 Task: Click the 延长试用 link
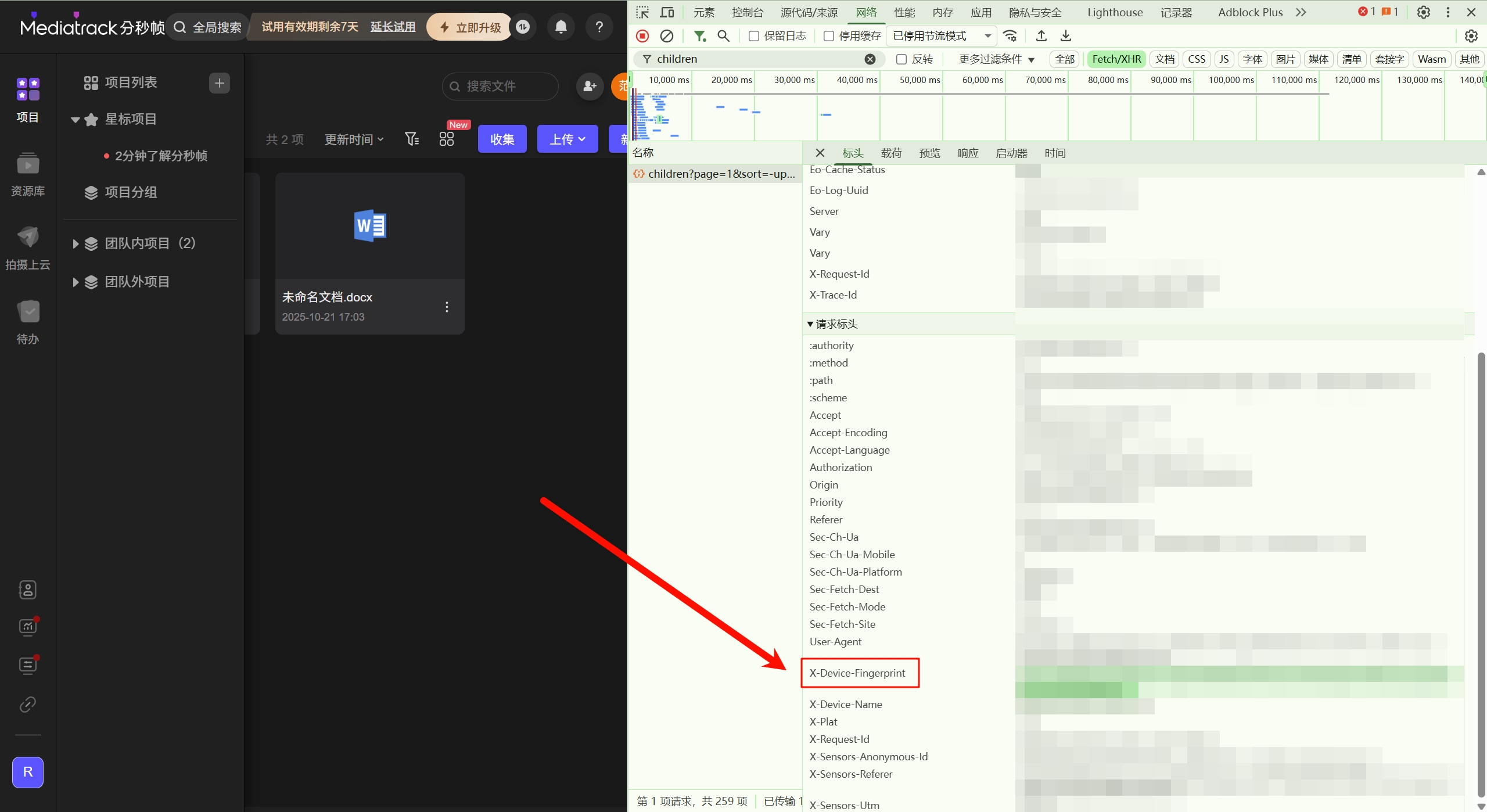[x=393, y=27]
